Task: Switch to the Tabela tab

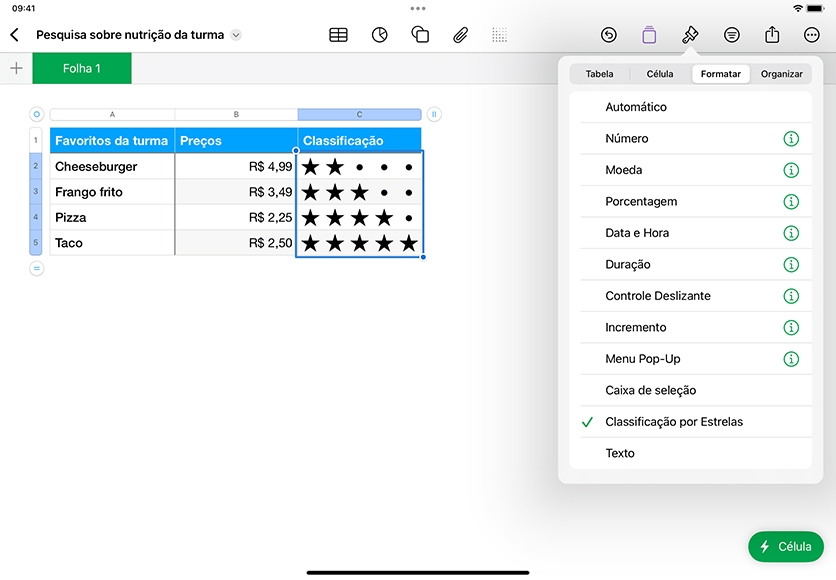Action: pos(599,74)
